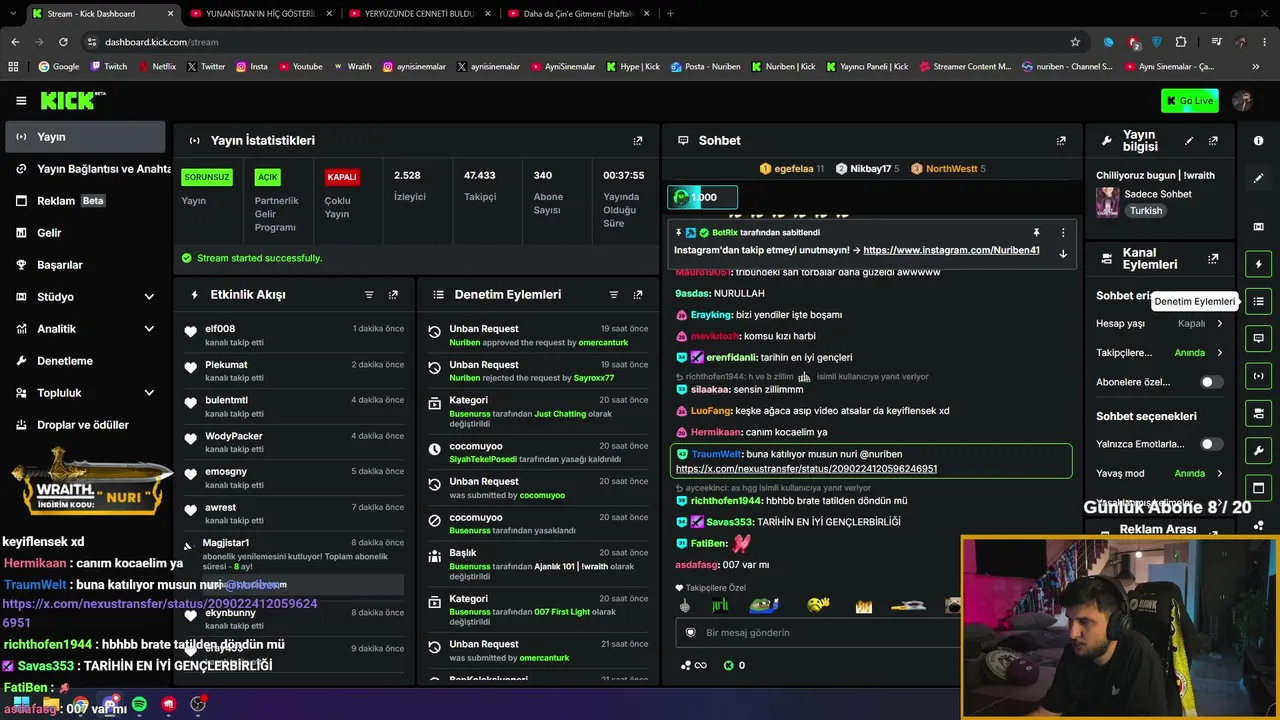Screen dimensions: 1280x720
Task: Open the Etkinlik Akışı filter icon
Action: (x=369, y=295)
